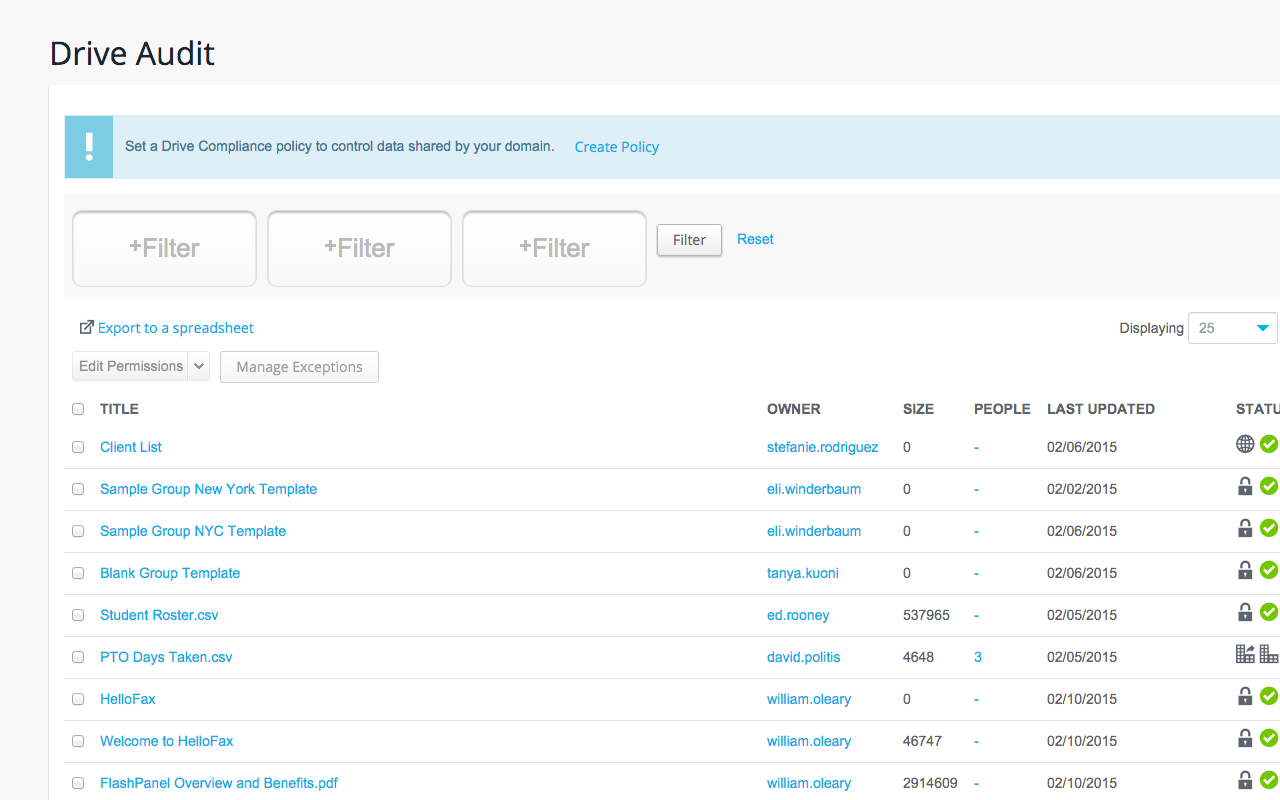Viewport: 1280px width, 800px height.
Task: Click lock icon for Welcome to HelloFax
Action: pos(1245,738)
